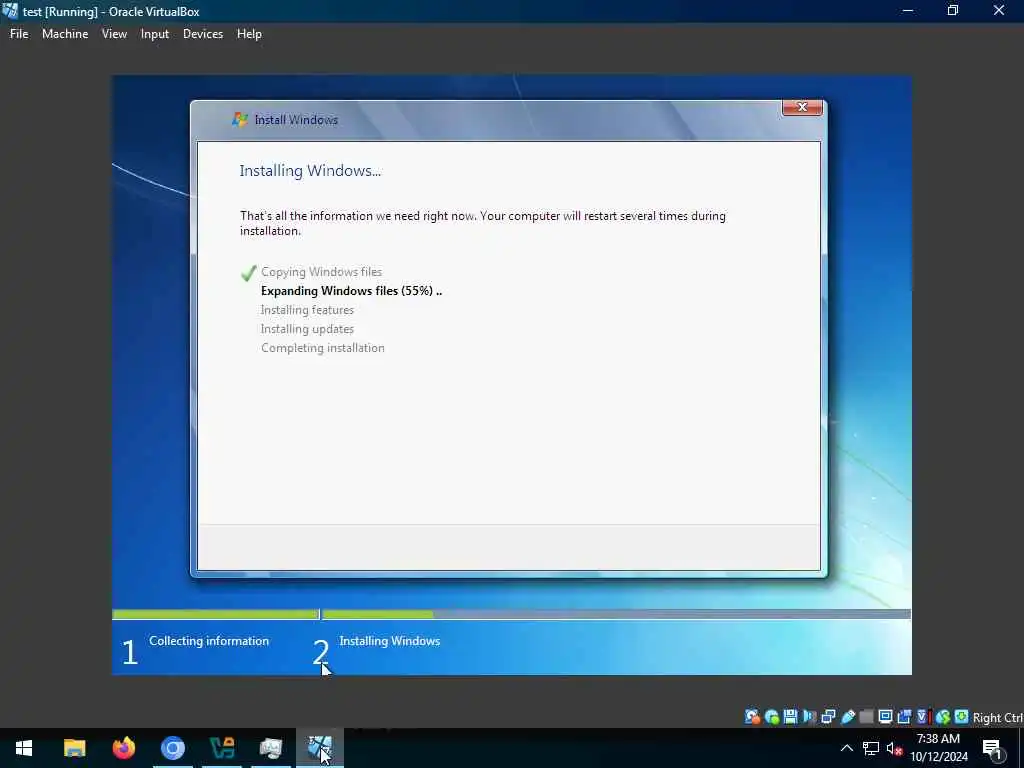Open File Explorer from the taskbar
The height and width of the screenshot is (768, 1024).
point(74,748)
